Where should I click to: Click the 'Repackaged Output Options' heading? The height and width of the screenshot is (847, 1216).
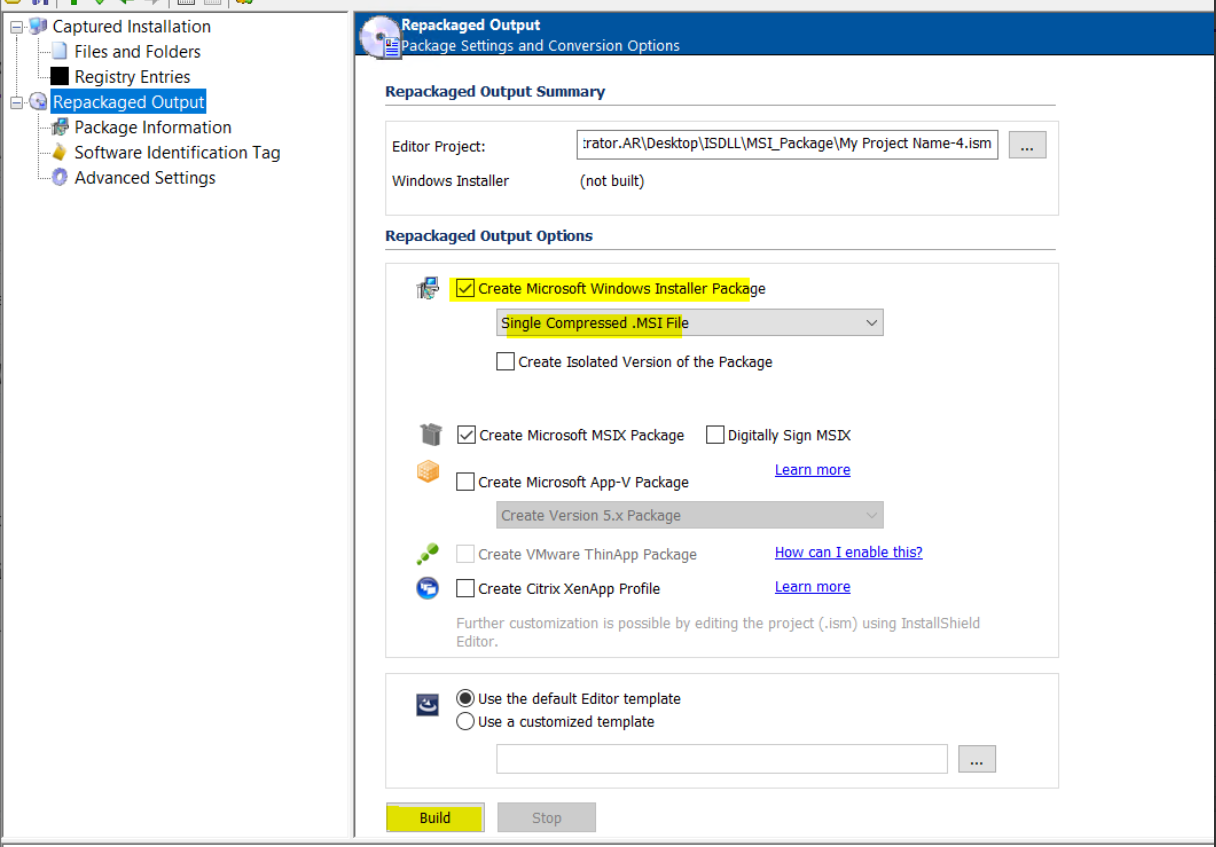pyautogui.click(x=489, y=236)
